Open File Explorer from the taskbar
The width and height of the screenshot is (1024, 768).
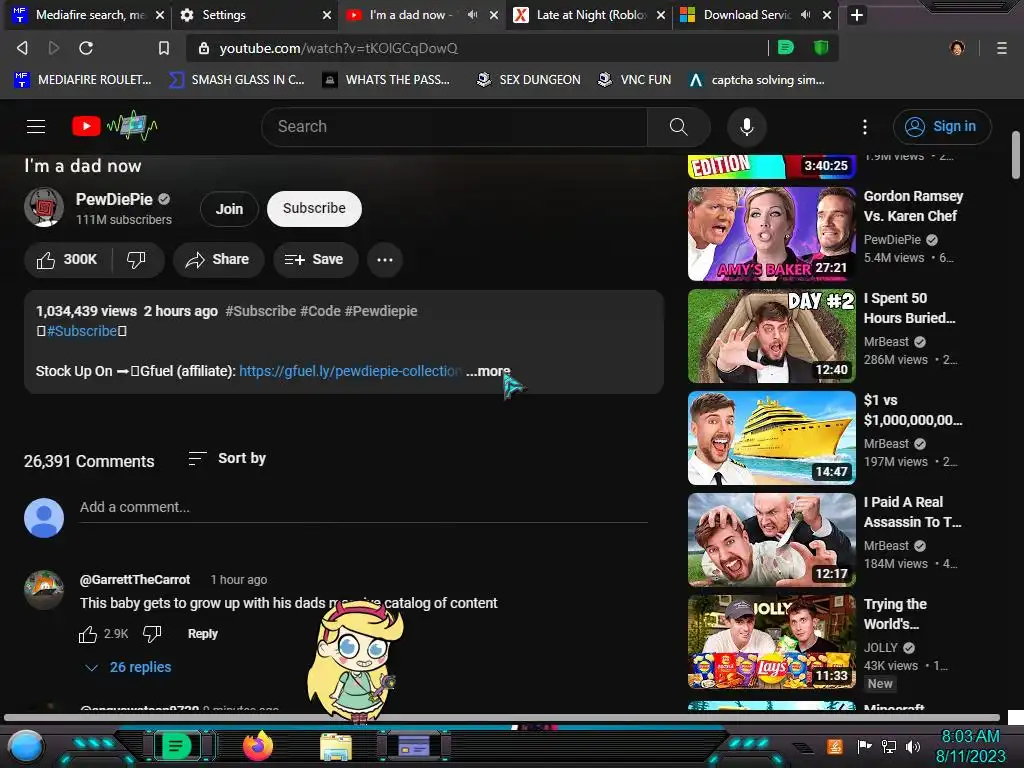(x=336, y=746)
